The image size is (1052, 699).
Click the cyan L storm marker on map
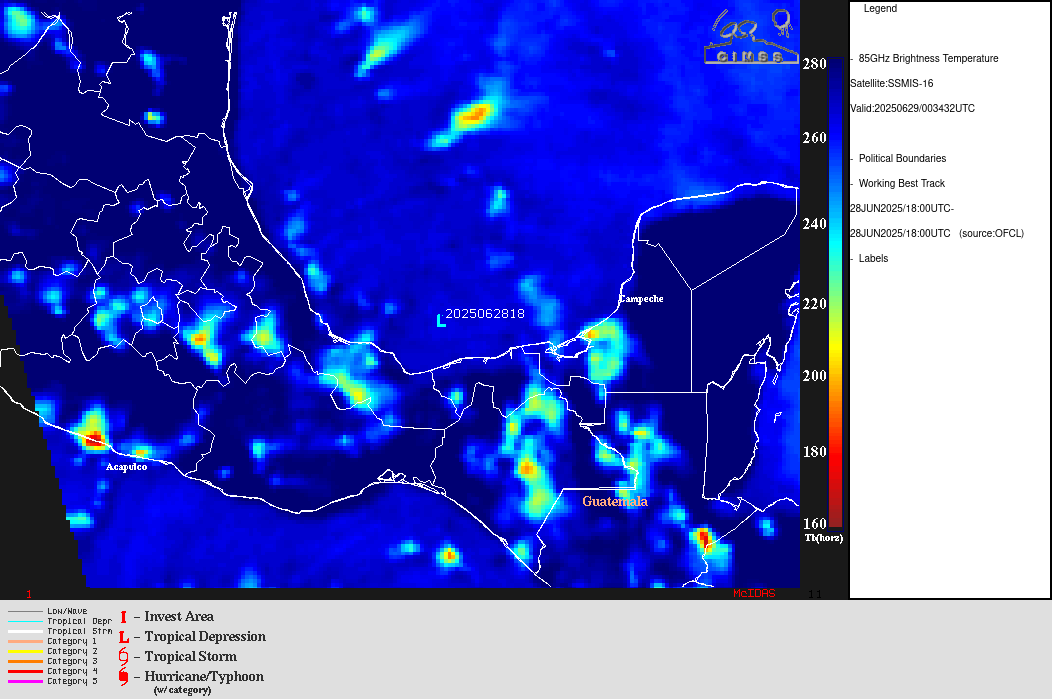tap(441, 320)
